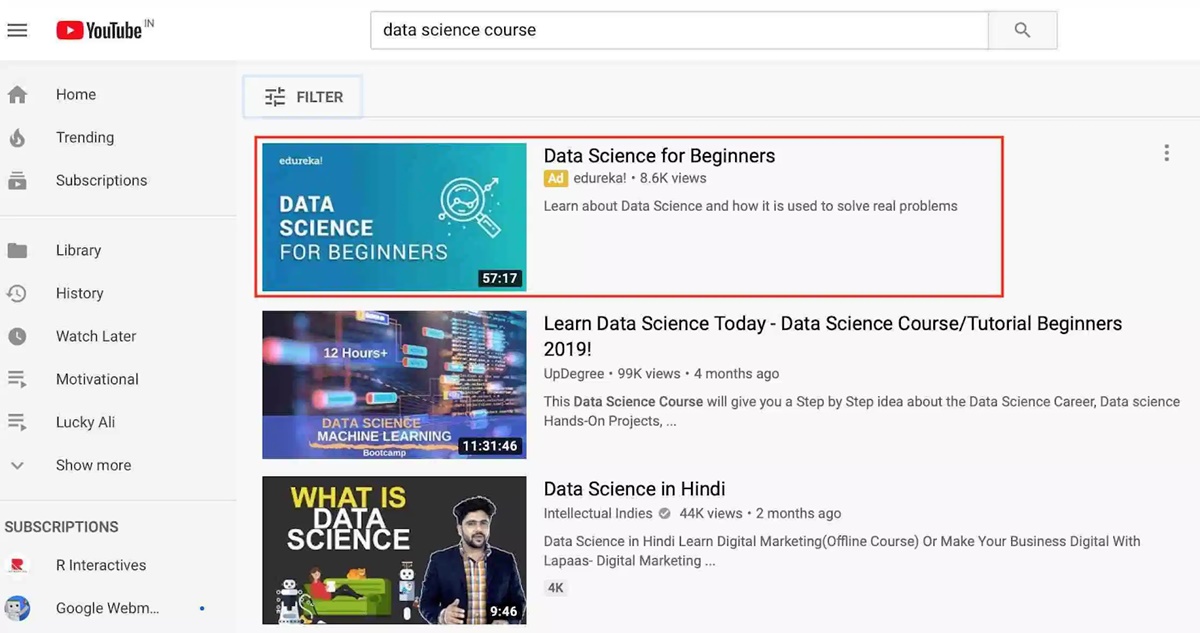The width and height of the screenshot is (1200, 633).
Task: Select Home in the sidebar
Action: click(76, 95)
